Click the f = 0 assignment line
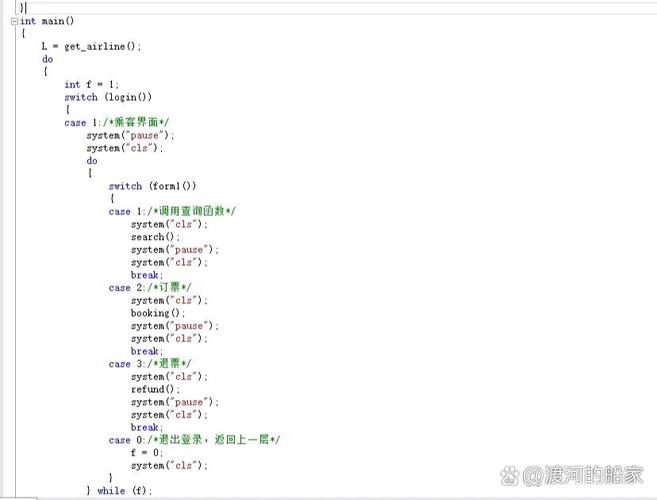This screenshot has width=657, height=500. tap(145, 453)
